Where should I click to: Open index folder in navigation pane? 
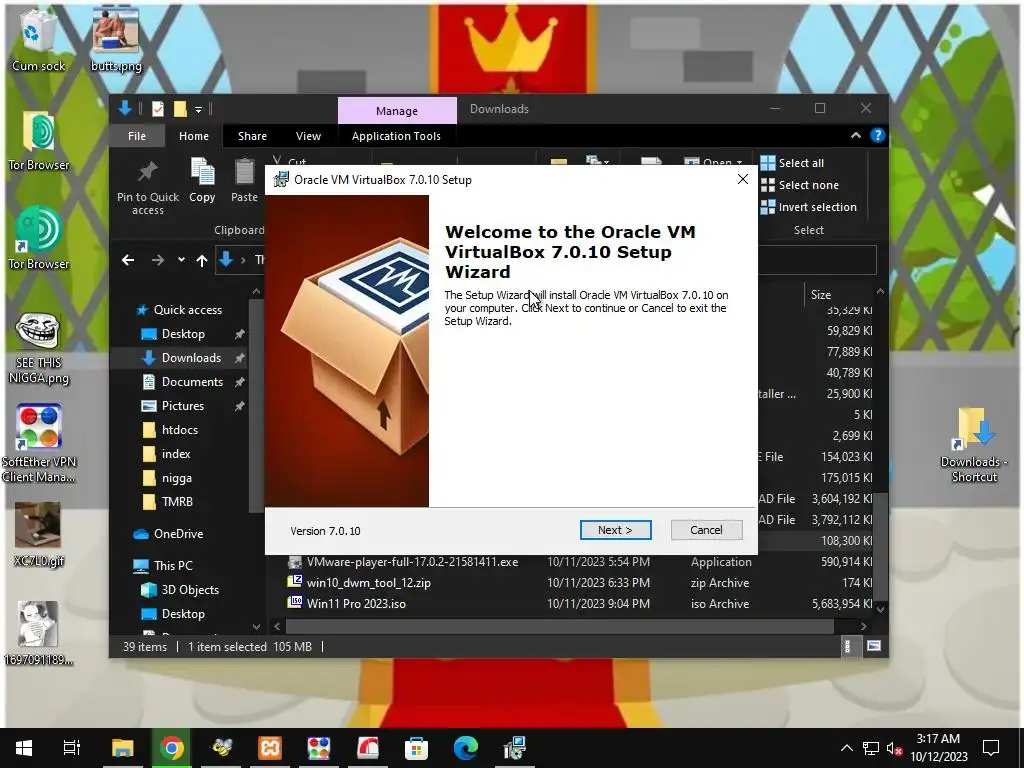point(176,454)
